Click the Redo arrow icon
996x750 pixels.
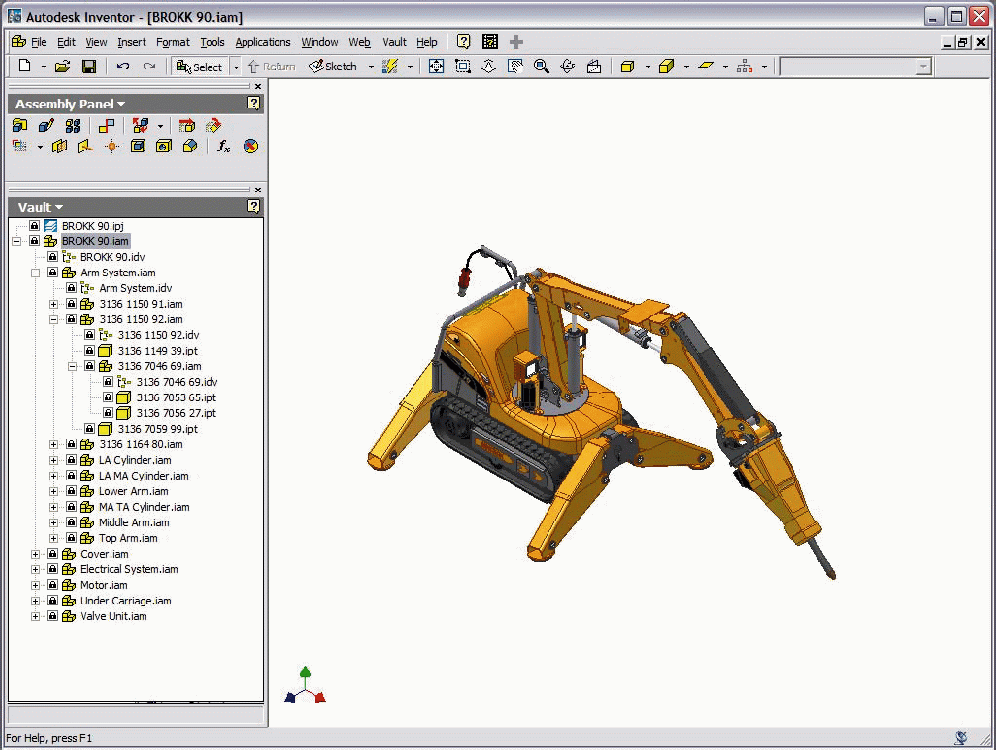coord(149,66)
